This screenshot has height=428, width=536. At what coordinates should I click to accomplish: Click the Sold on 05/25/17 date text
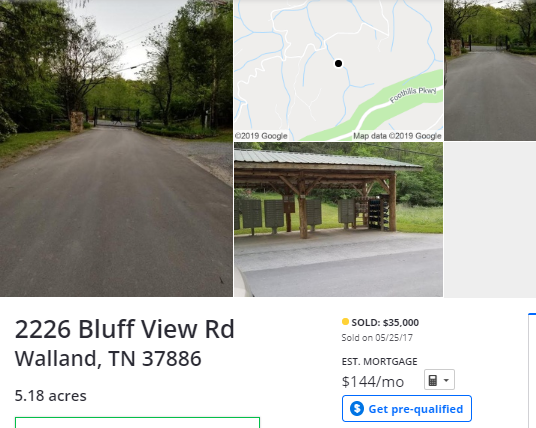pos(377,338)
